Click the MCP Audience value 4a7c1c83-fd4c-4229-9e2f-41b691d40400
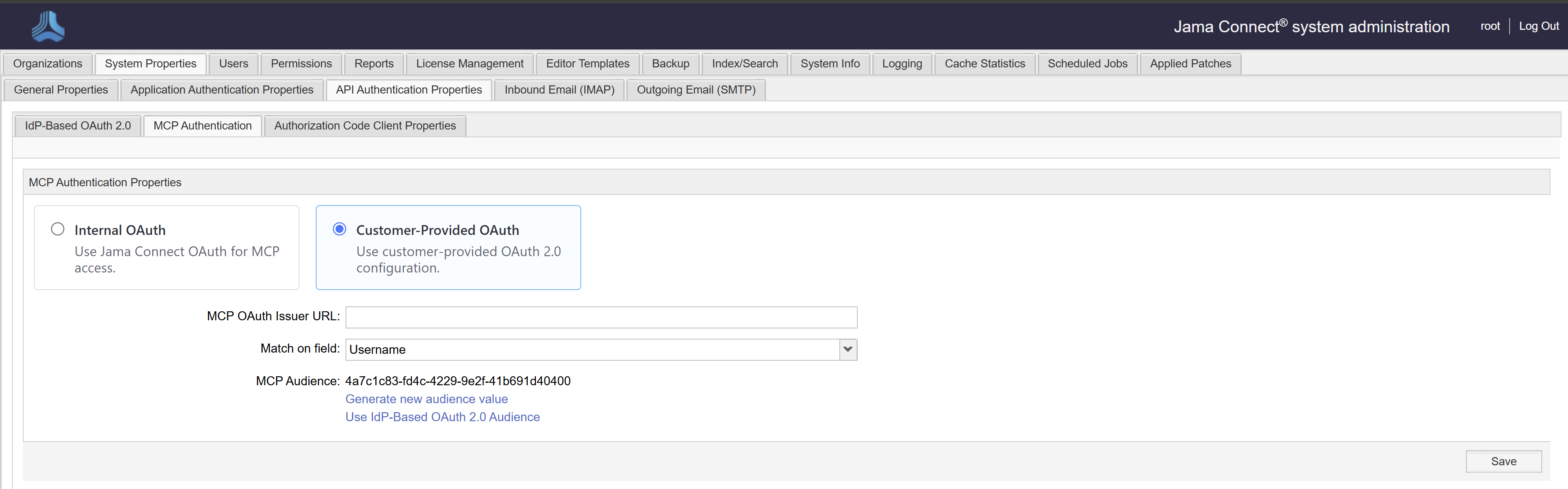 click(458, 381)
